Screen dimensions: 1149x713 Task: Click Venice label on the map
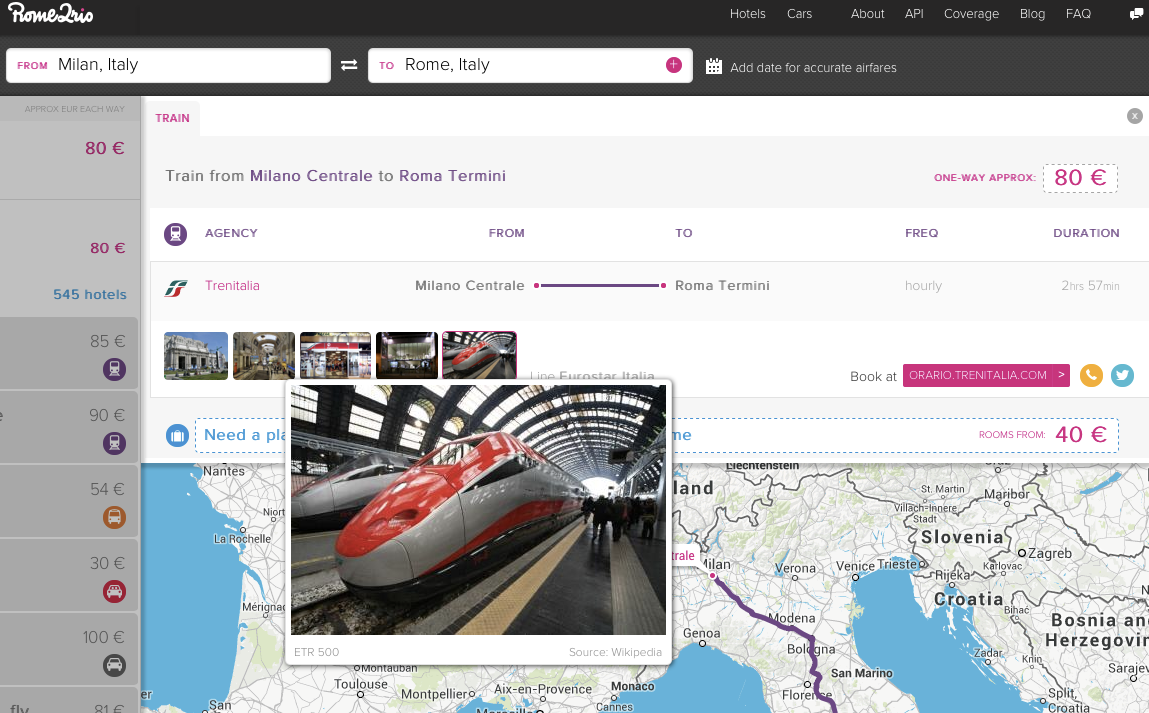tap(855, 566)
